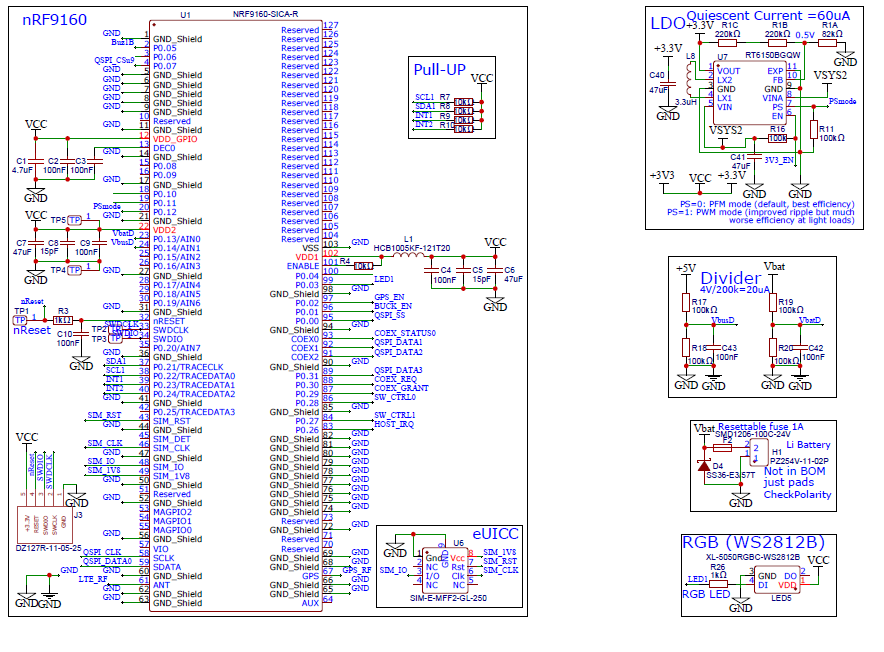Select the ENABLE pin name
Image resolution: width=884 pixels, height=652 pixels.
pos(303,266)
